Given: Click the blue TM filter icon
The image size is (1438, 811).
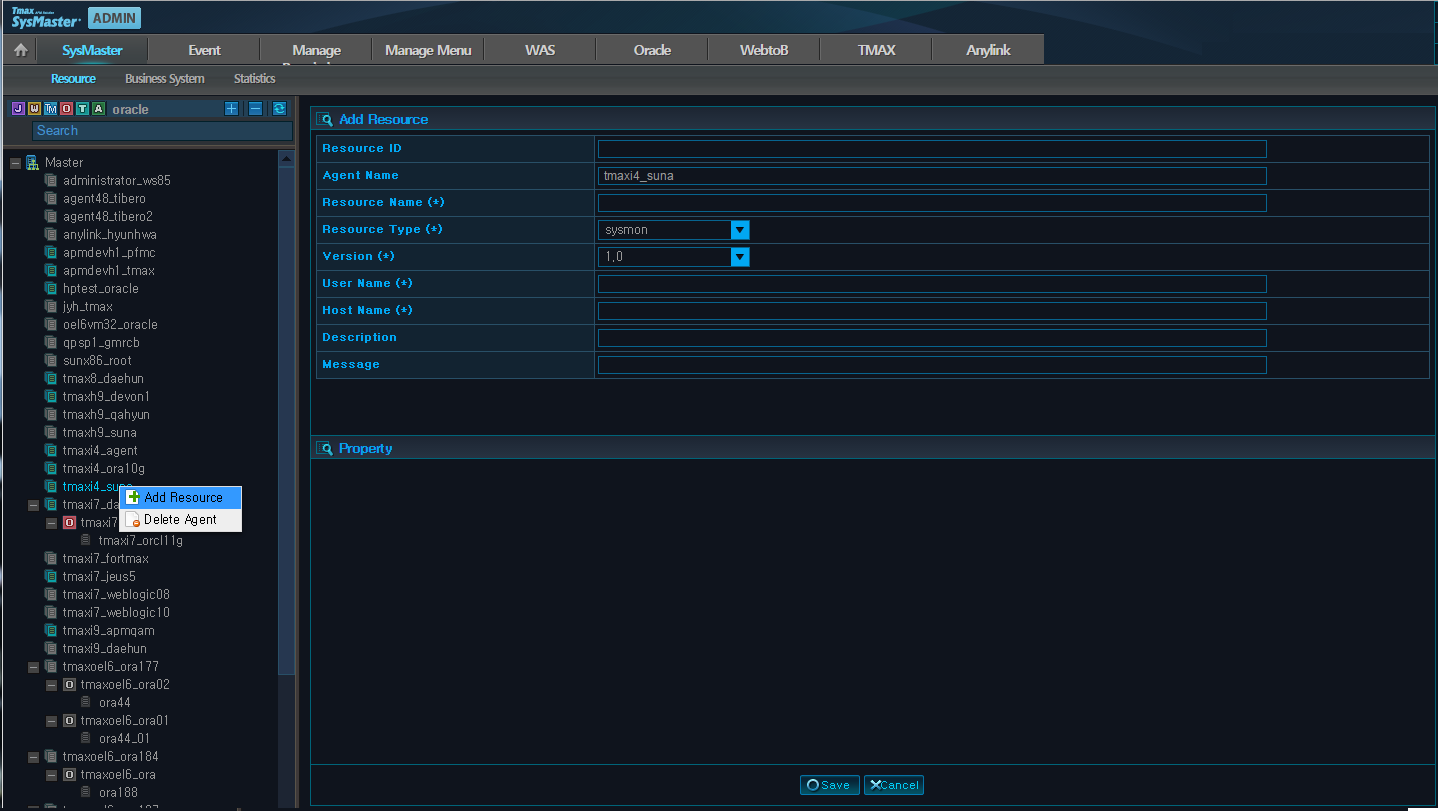Looking at the screenshot, I should point(50,109).
